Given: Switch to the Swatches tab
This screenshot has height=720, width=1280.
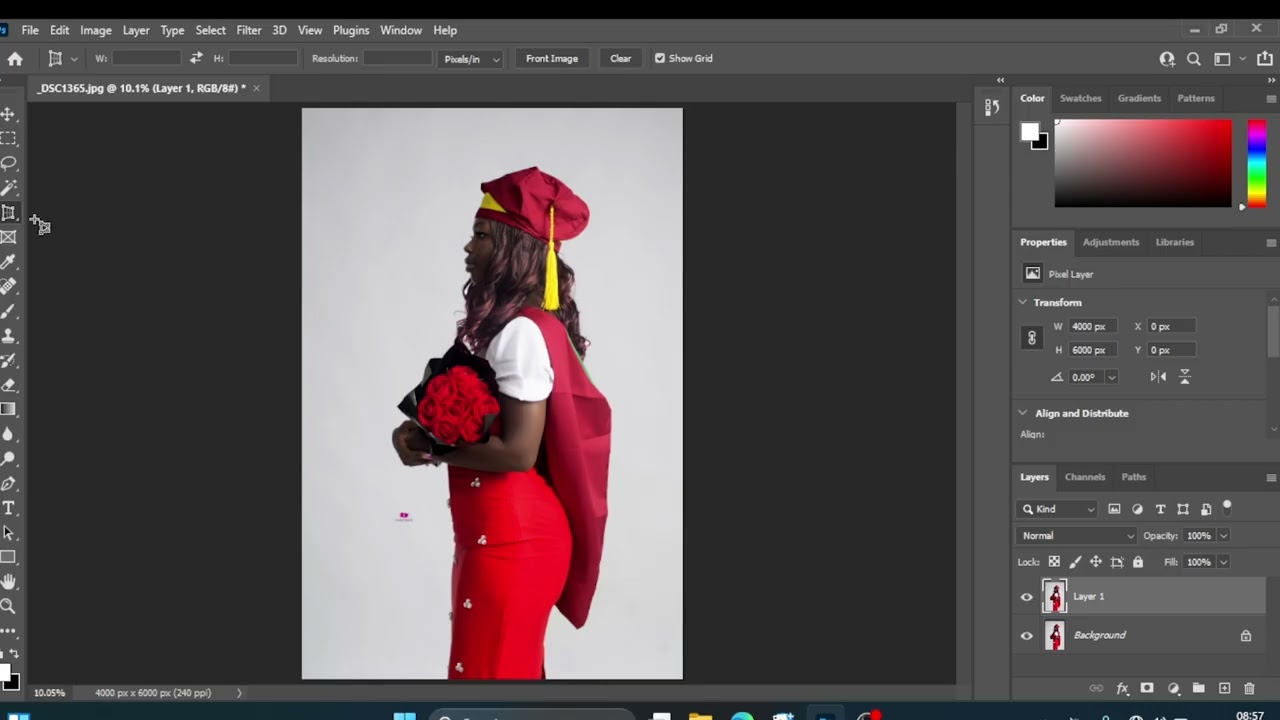Looking at the screenshot, I should pyautogui.click(x=1080, y=98).
